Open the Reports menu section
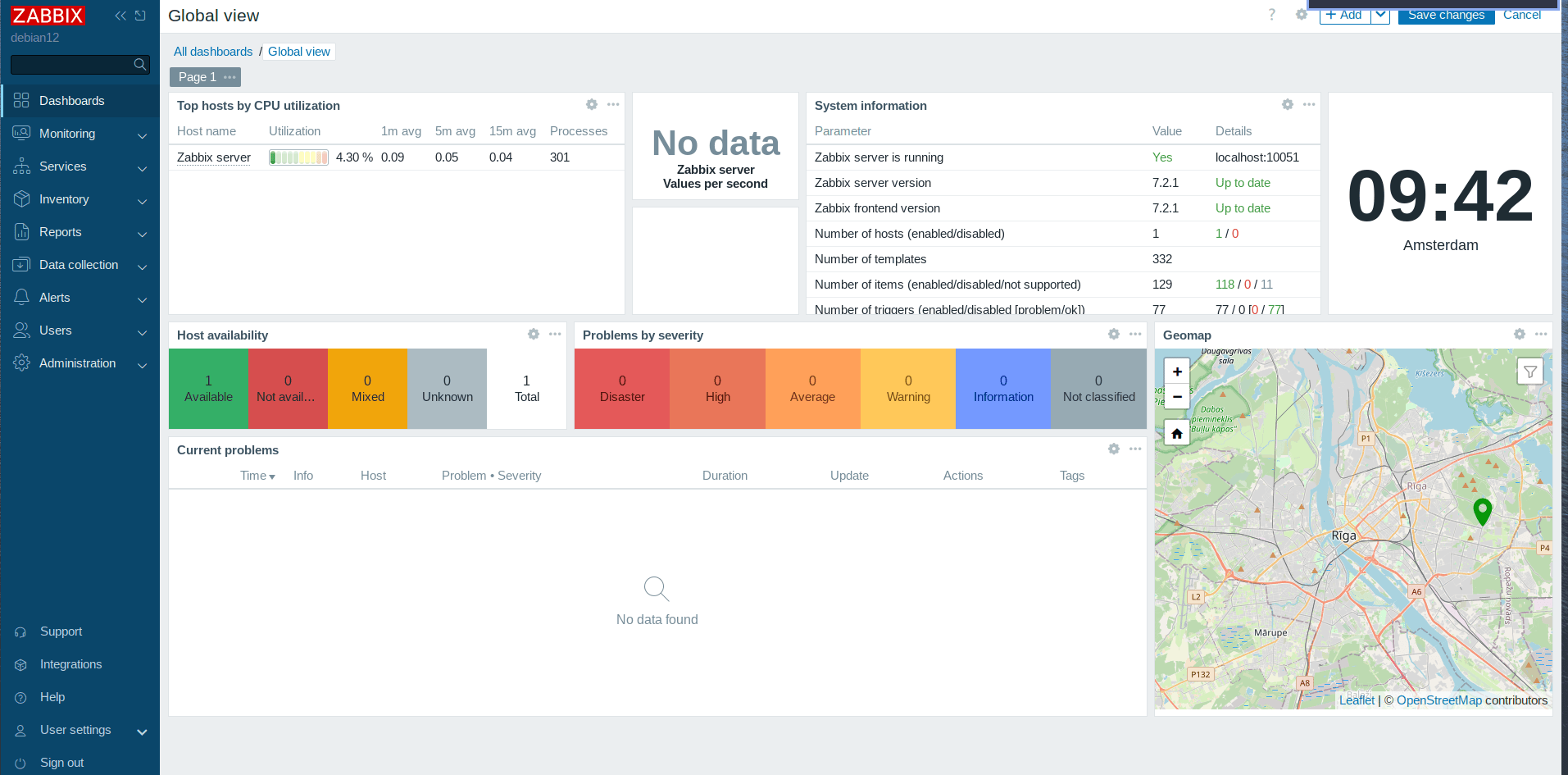 pyautogui.click(x=80, y=232)
